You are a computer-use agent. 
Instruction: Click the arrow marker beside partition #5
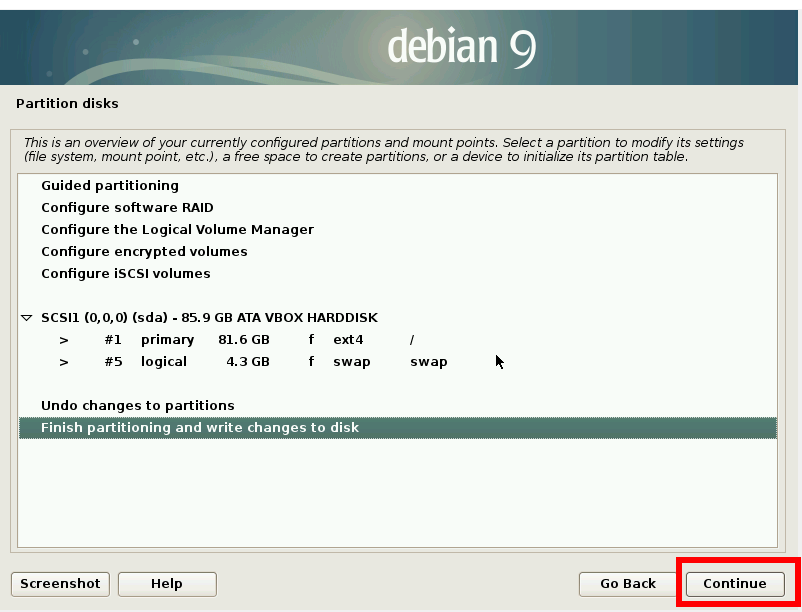coord(64,362)
